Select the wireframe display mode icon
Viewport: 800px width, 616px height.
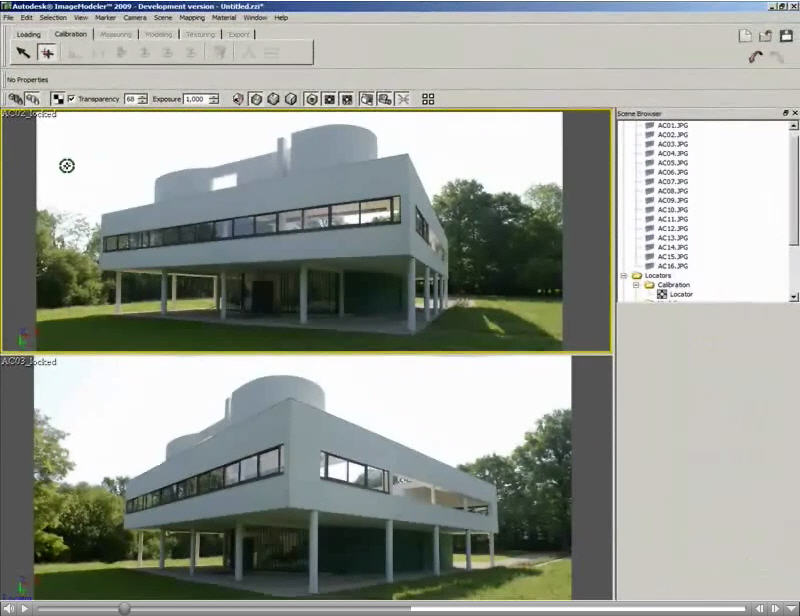coord(255,98)
